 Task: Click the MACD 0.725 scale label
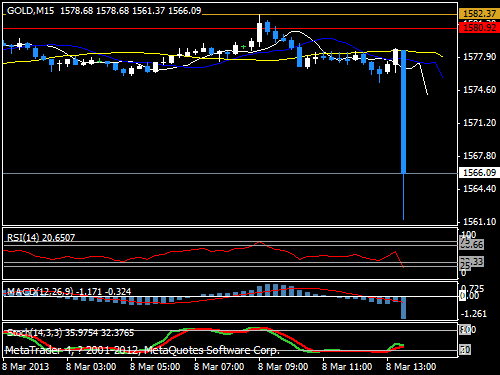coord(472,289)
